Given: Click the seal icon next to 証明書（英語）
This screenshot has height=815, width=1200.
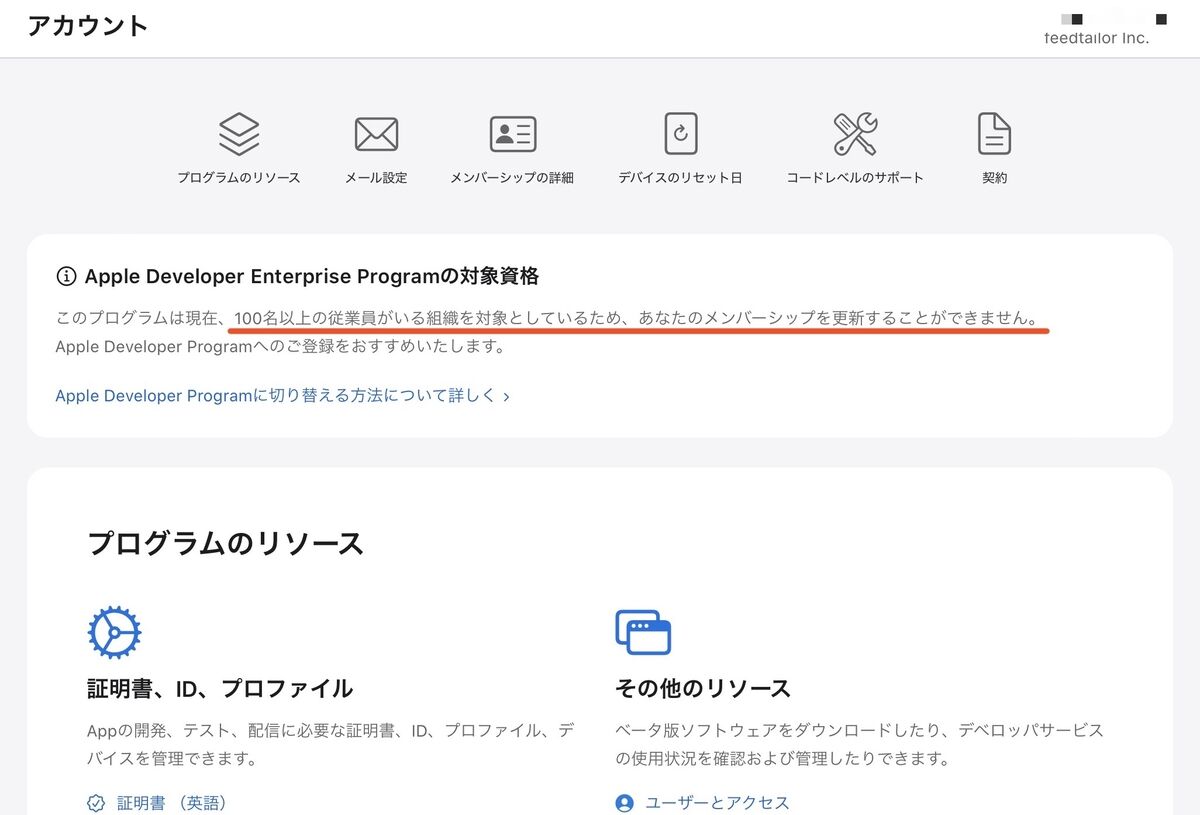Looking at the screenshot, I should [96, 803].
